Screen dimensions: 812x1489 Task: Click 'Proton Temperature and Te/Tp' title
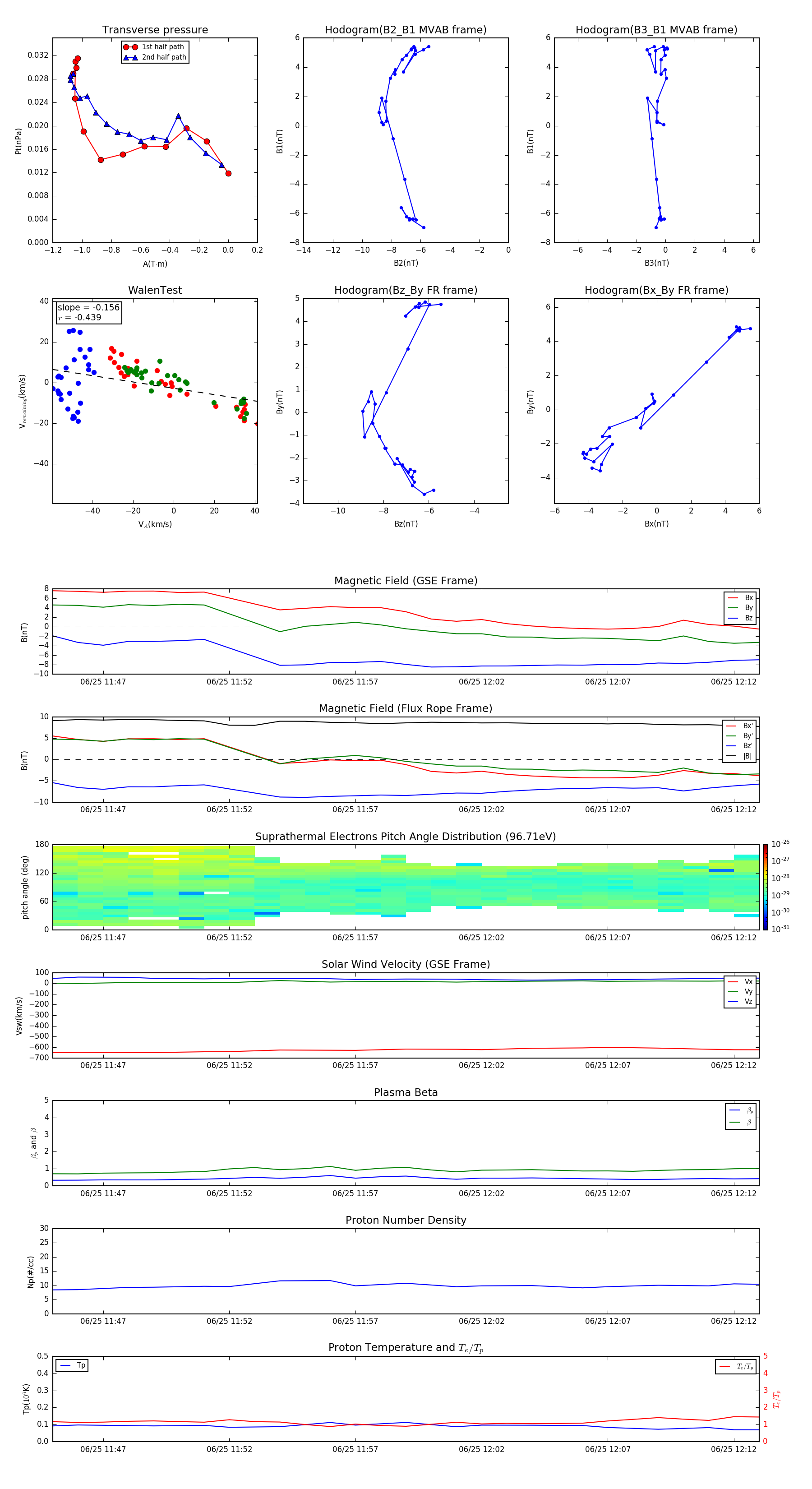point(406,1347)
